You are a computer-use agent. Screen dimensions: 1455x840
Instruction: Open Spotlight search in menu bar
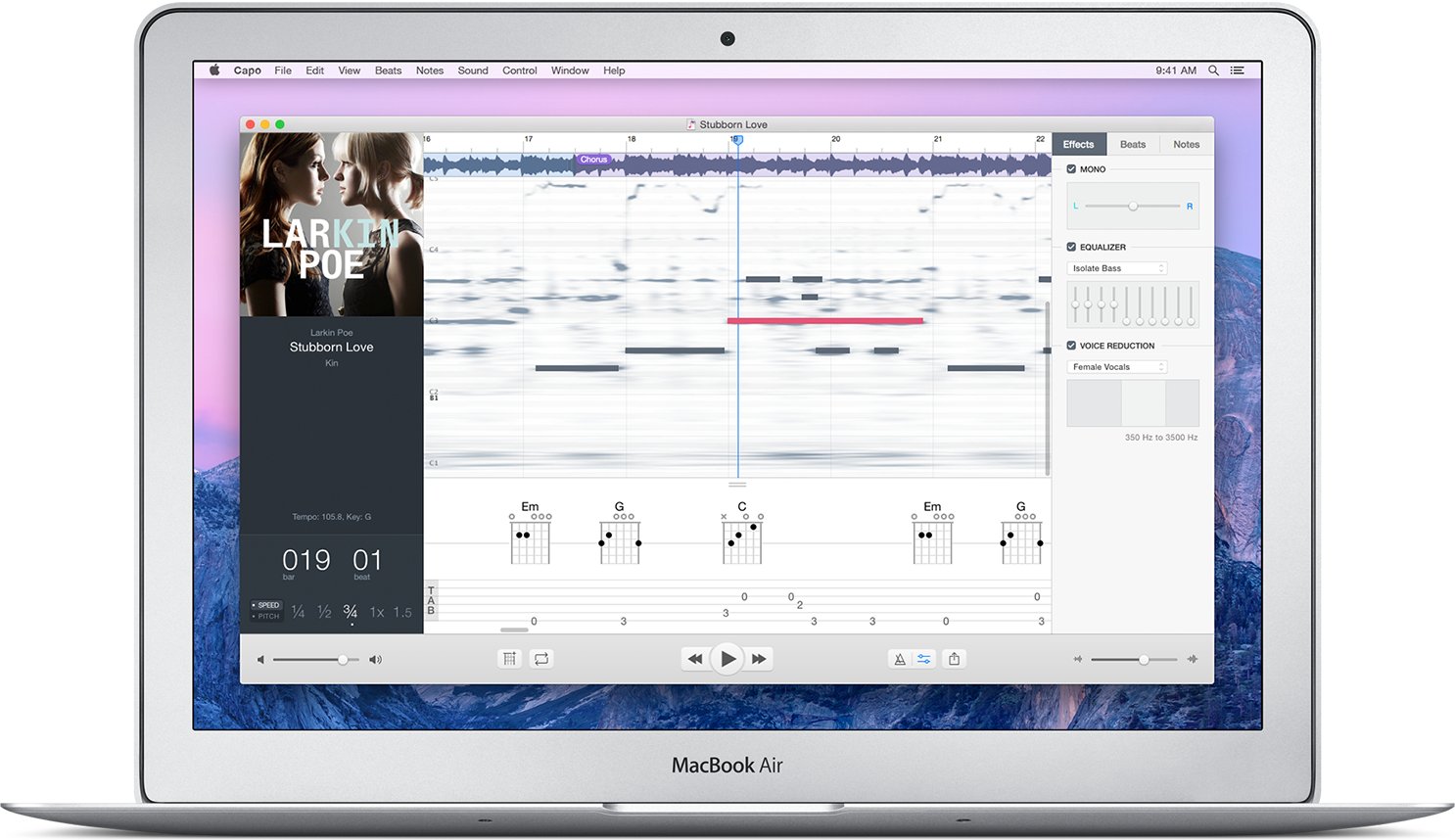point(1213,70)
